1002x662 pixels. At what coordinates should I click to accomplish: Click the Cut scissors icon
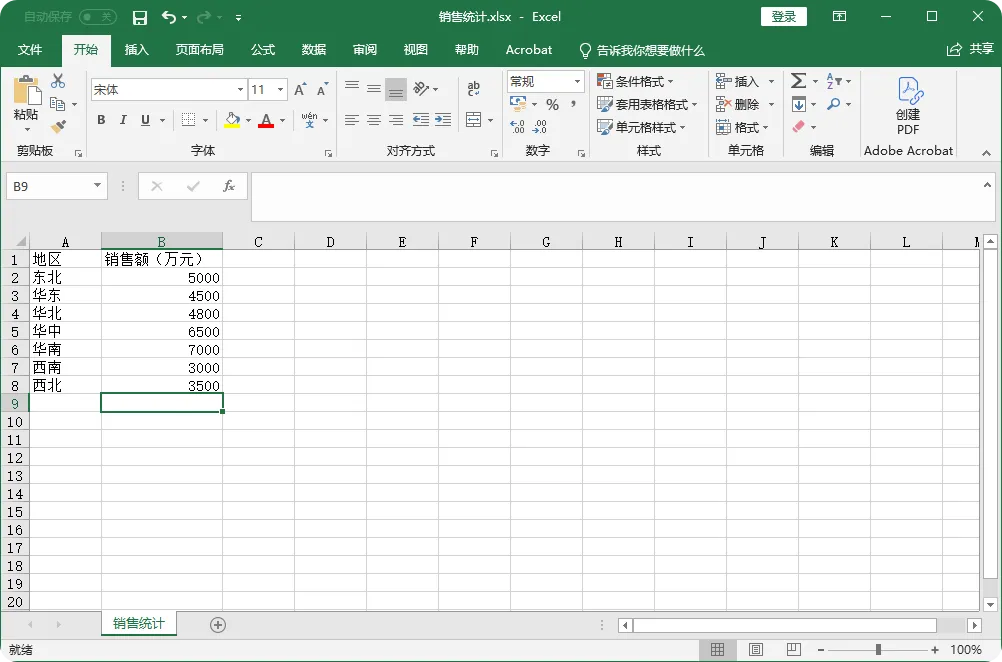[58, 81]
